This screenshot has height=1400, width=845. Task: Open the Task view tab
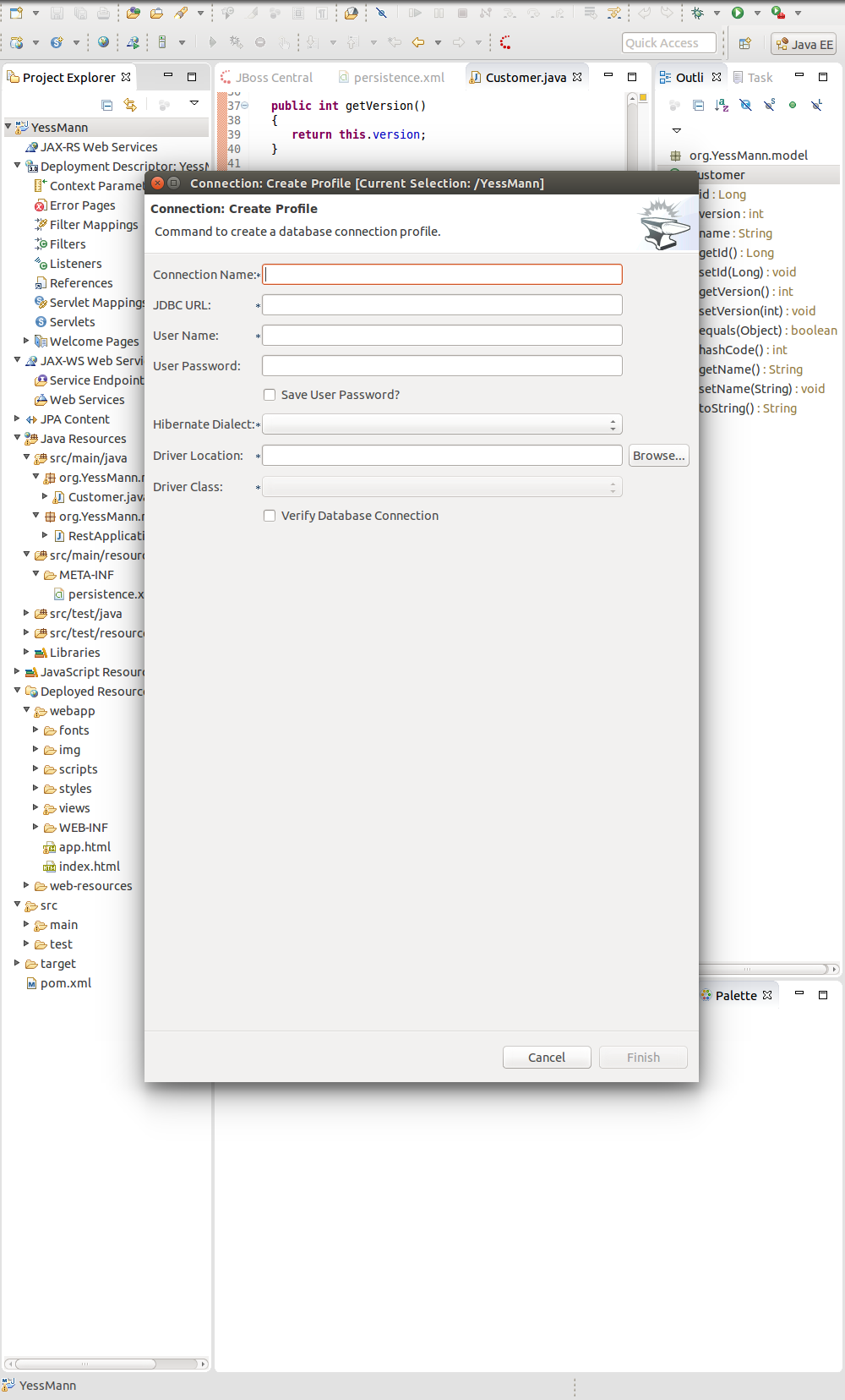(x=753, y=78)
